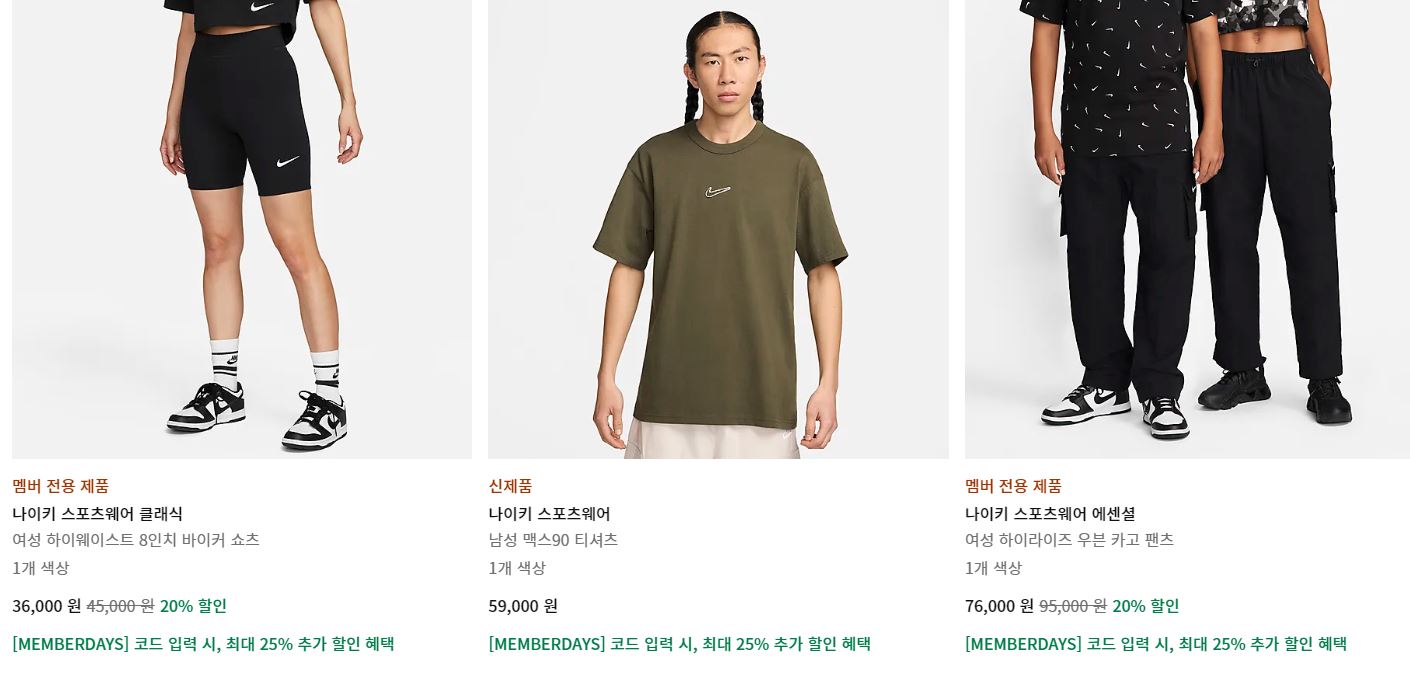Click the 신제품 badge on the t-shirt

tap(510, 486)
